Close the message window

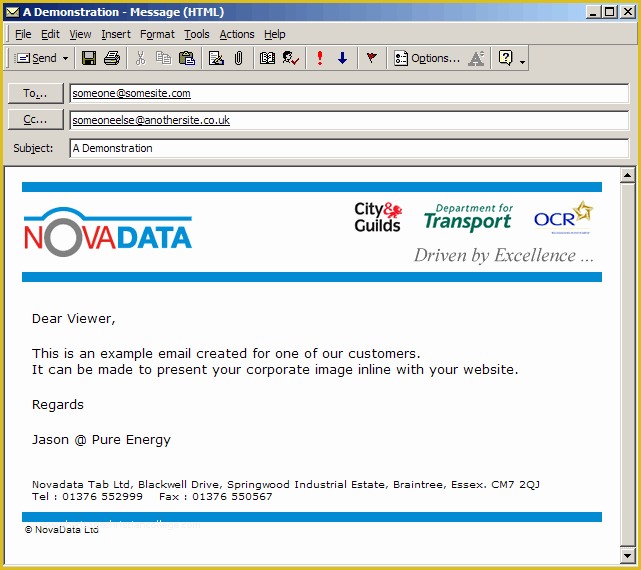pos(628,12)
